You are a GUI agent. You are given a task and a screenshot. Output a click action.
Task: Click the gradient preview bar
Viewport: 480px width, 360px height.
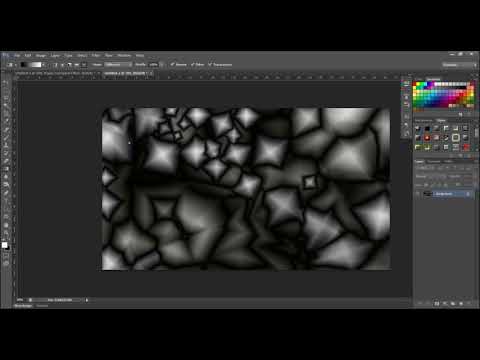click(31, 65)
